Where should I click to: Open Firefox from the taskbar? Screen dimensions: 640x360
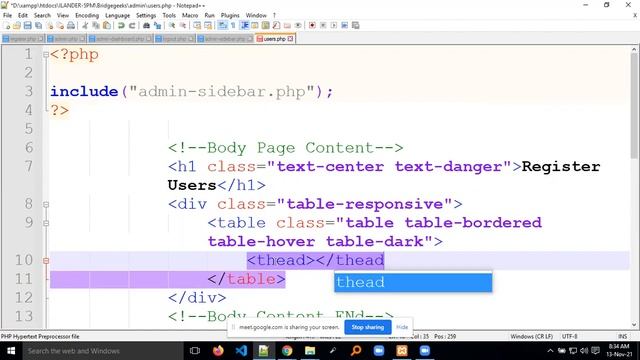click(218, 351)
